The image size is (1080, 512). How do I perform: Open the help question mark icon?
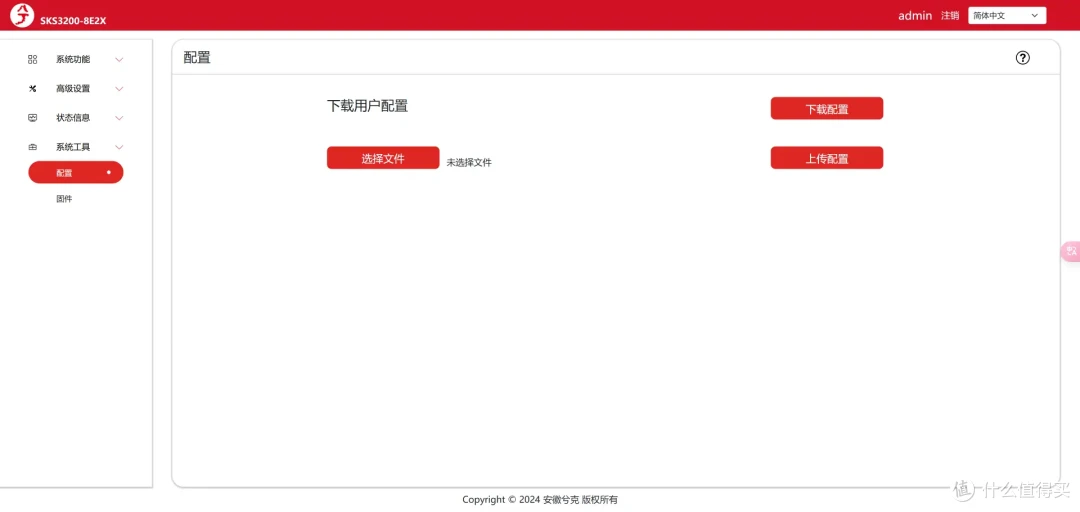pyautogui.click(x=1022, y=58)
